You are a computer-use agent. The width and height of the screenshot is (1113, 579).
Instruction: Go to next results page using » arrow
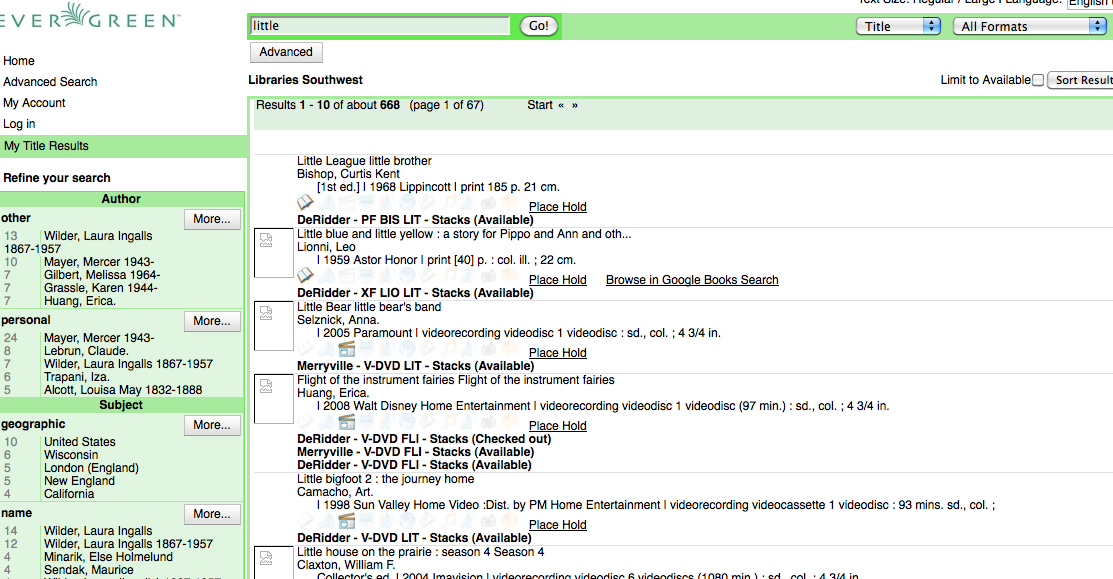click(575, 105)
